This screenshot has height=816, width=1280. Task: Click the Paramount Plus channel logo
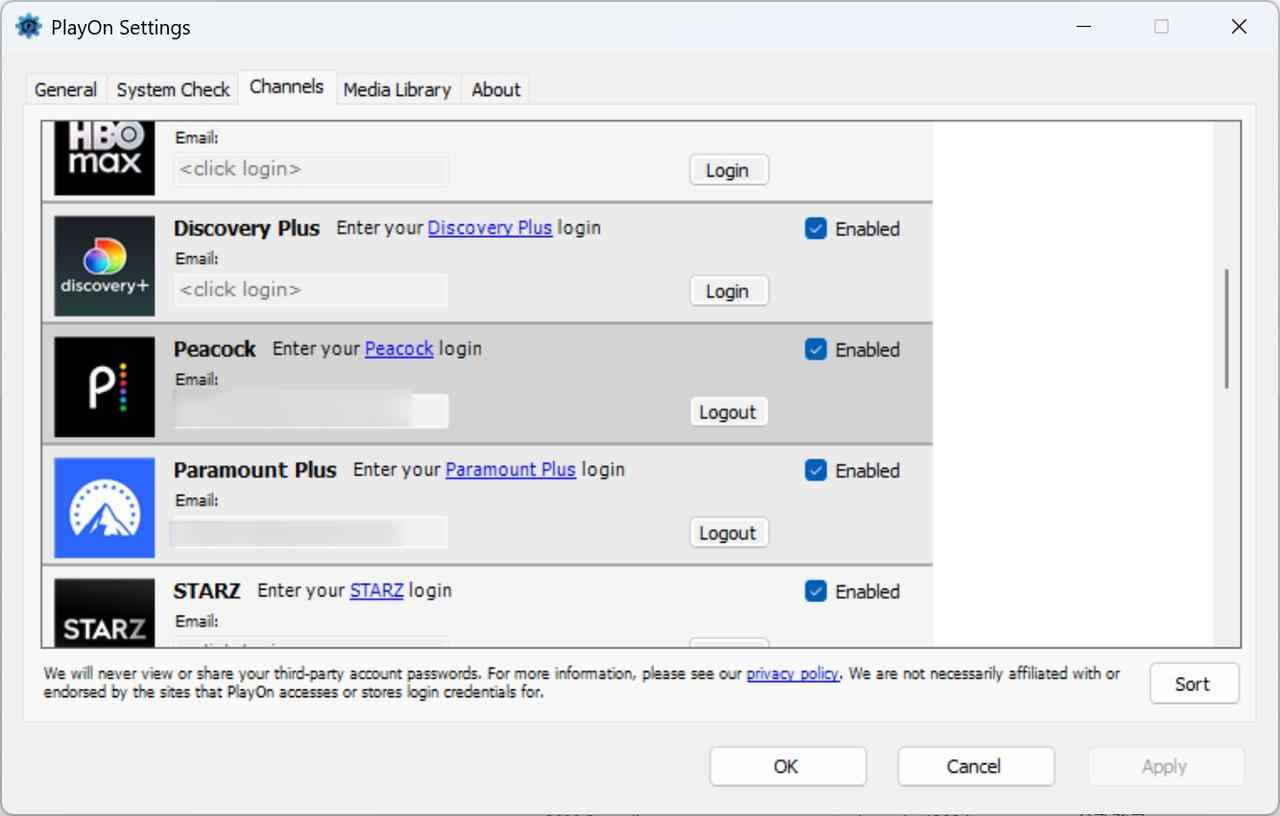tap(104, 507)
